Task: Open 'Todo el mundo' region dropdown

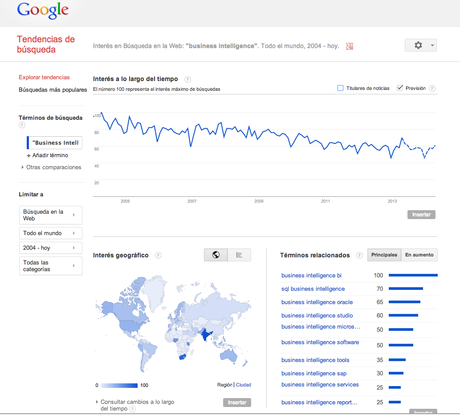Action: pyautogui.click(x=51, y=233)
